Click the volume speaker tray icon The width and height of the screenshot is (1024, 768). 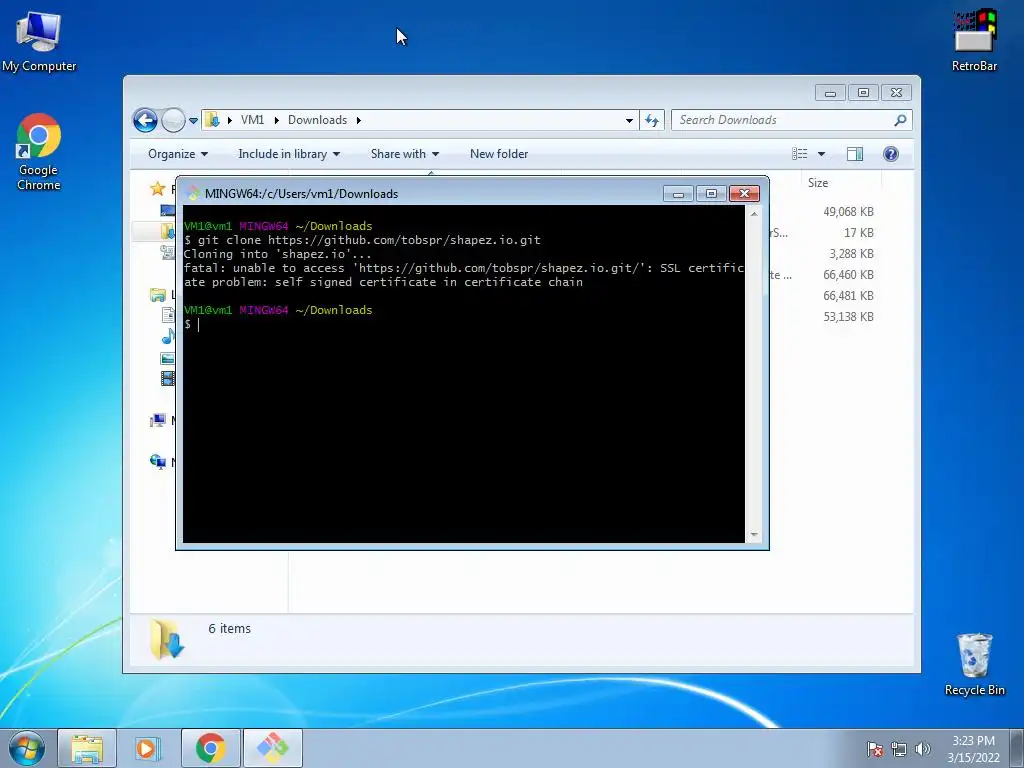(922, 749)
